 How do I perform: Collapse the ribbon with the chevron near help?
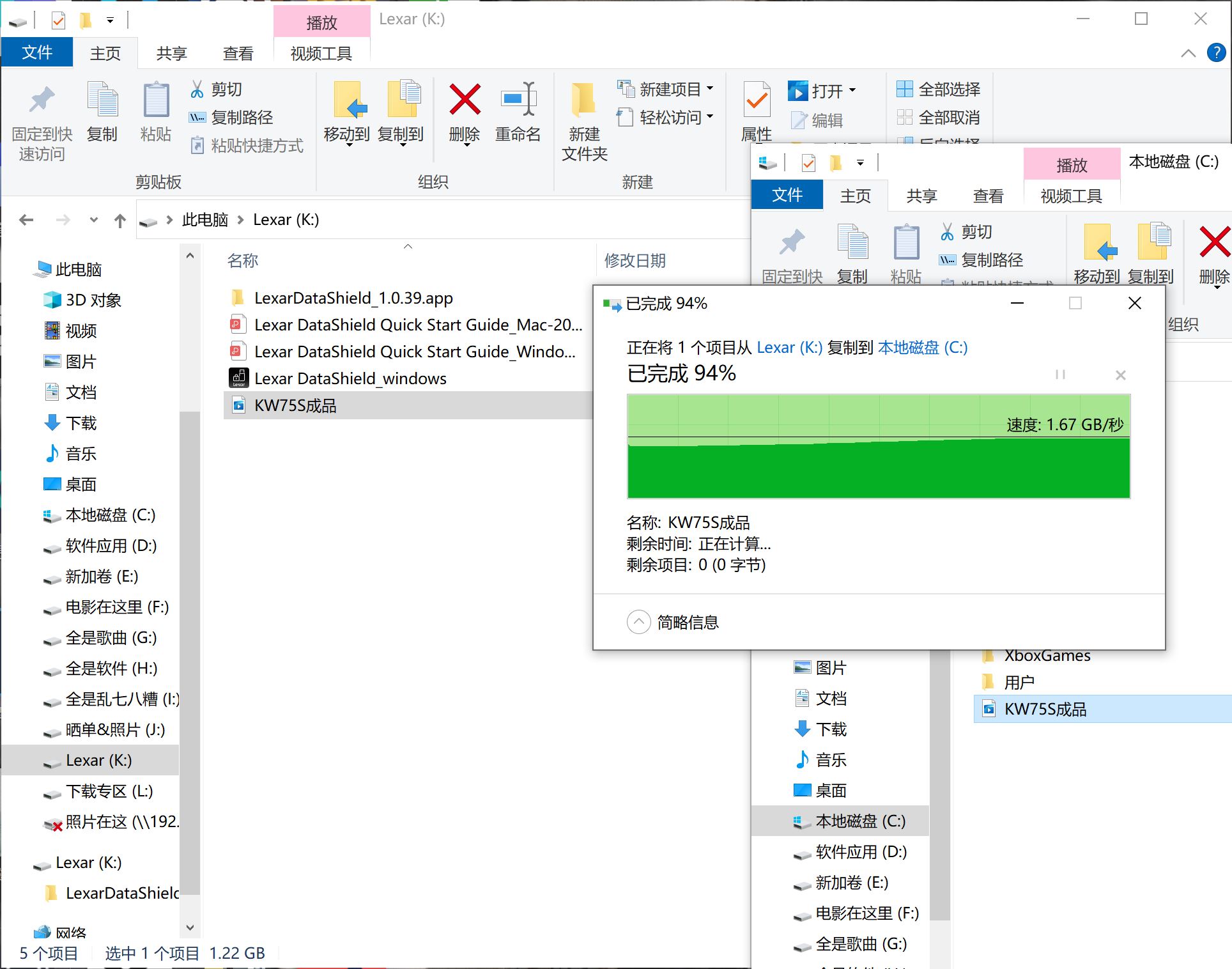pyautogui.click(x=1189, y=53)
